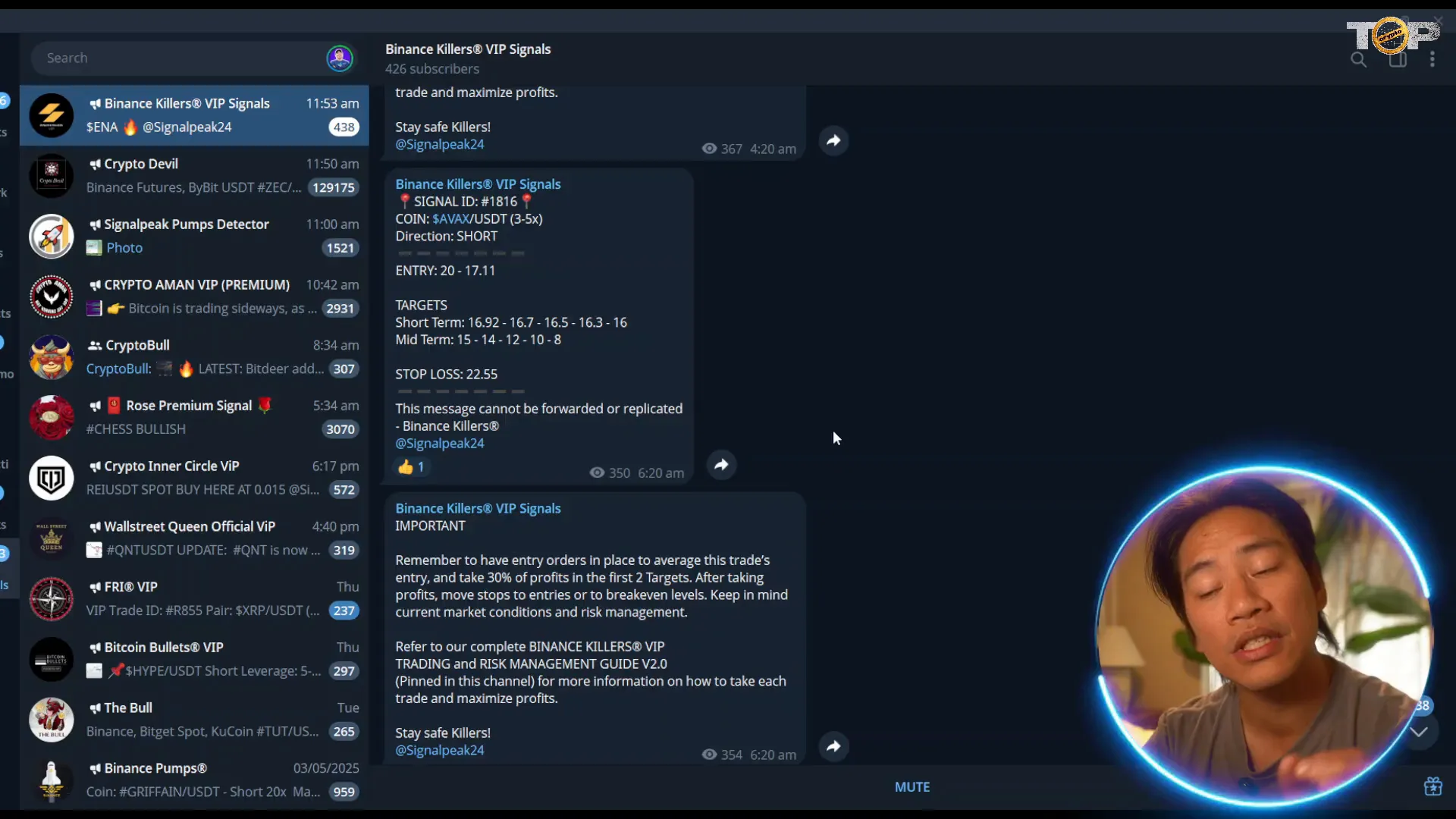Screen dimensions: 1456x819
Task: Open the Binance Killers VIP Signals chat
Action: tap(194, 115)
